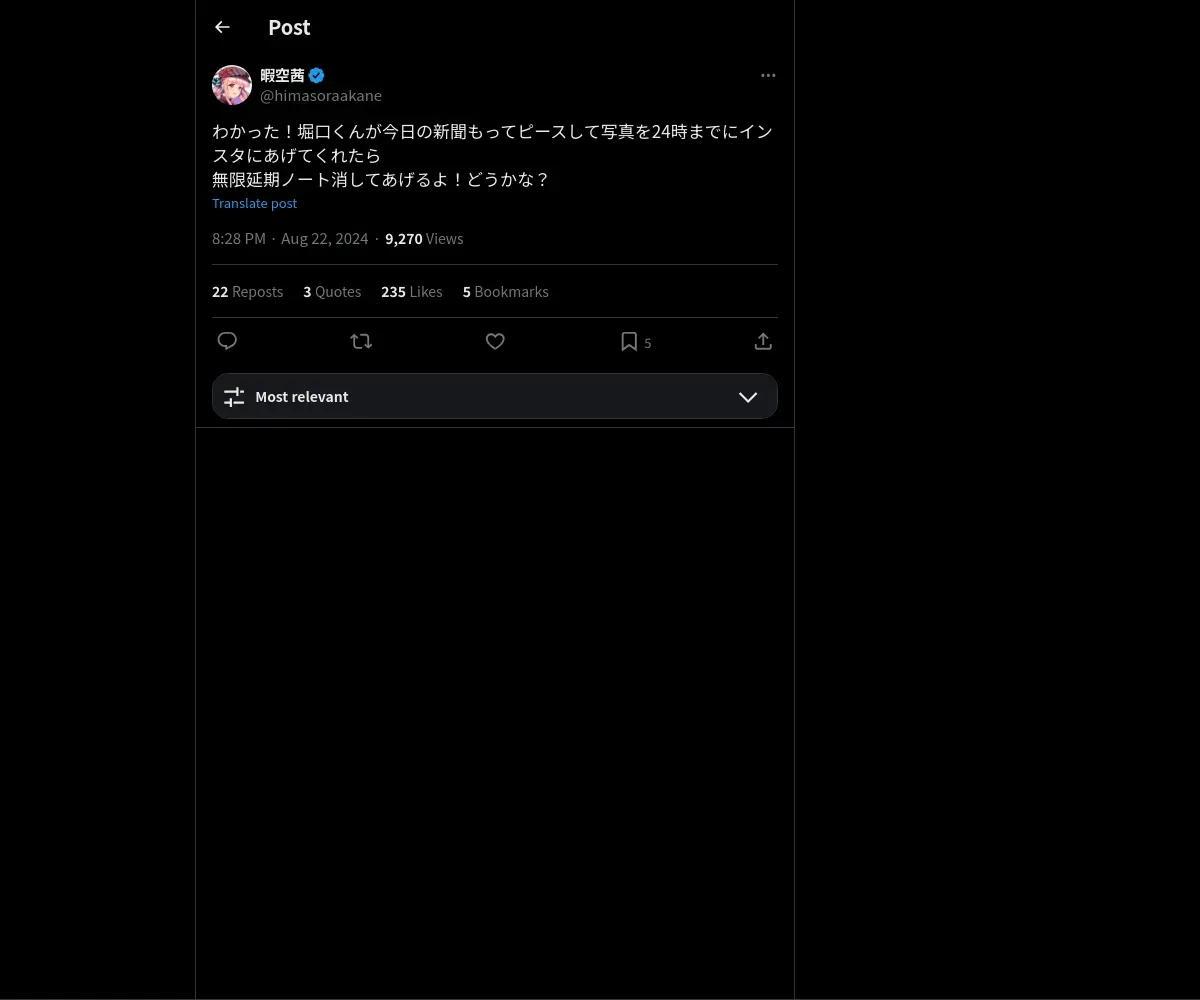Click the Translate post link
The height and width of the screenshot is (1000, 1200).
(x=254, y=203)
